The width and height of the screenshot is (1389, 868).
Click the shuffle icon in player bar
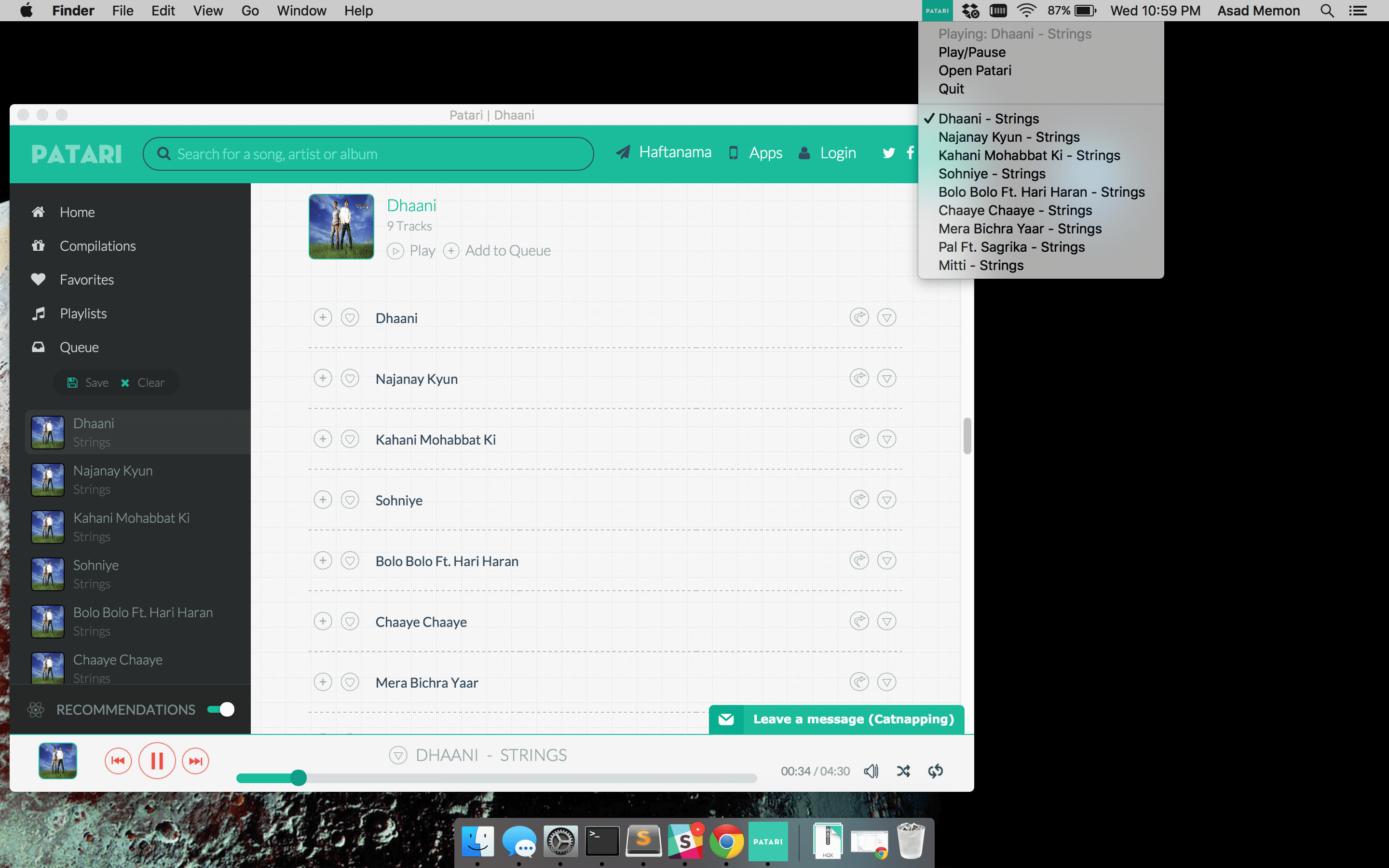(x=903, y=771)
